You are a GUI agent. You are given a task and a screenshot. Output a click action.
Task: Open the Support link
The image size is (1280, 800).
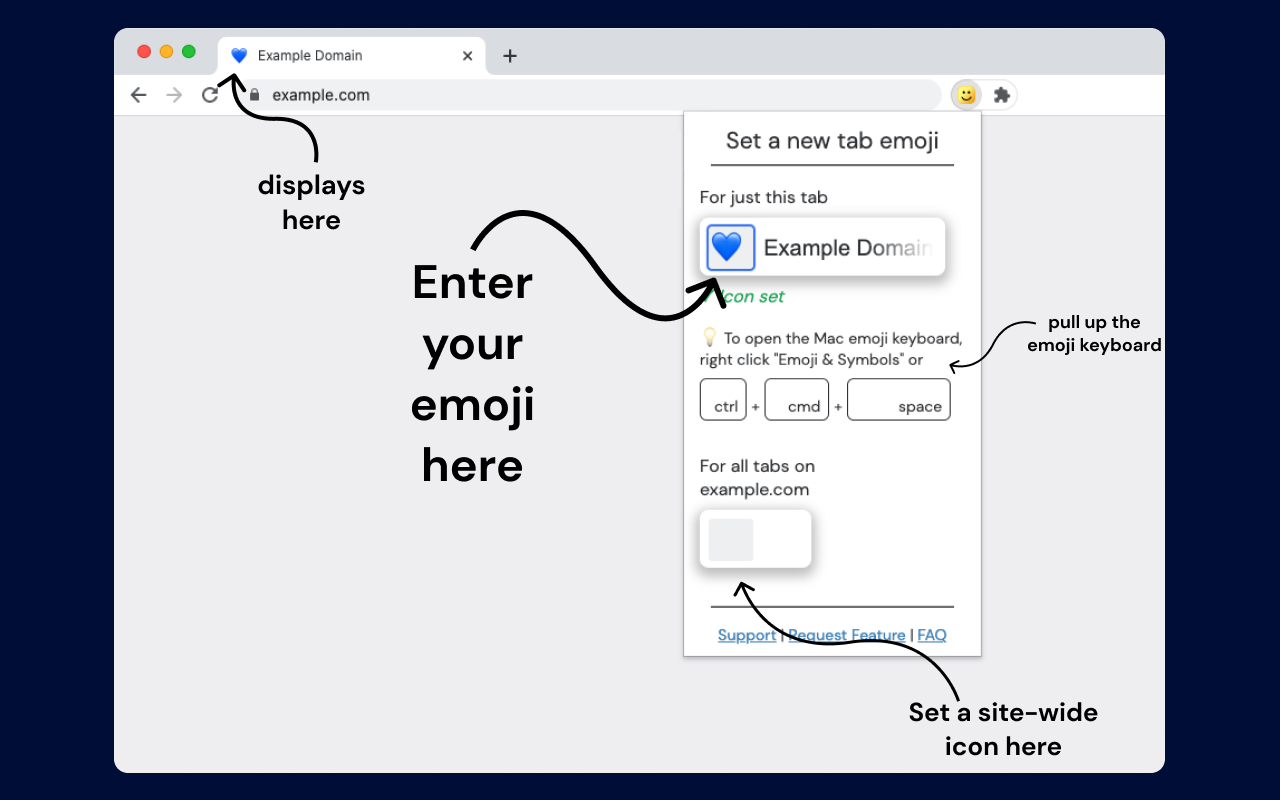click(746, 634)
